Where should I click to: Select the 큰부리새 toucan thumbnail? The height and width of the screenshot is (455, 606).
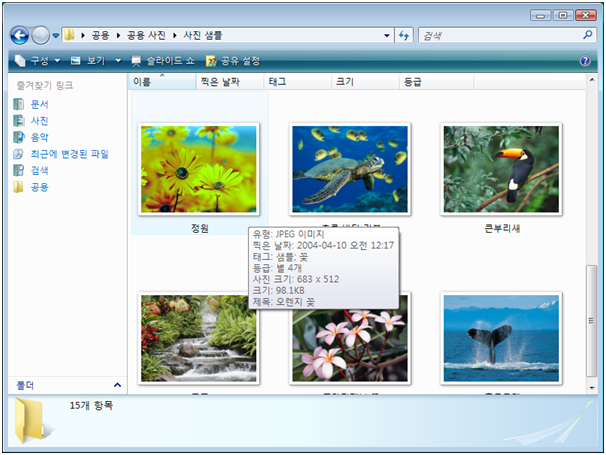tap(501, 169)
